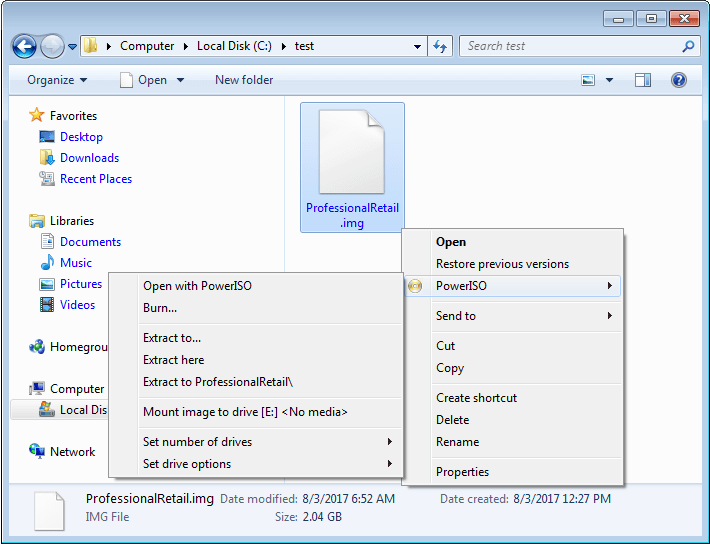Viewport: 710px width, 544px height.
Task: Open the Music library
Action: (76, 263)
